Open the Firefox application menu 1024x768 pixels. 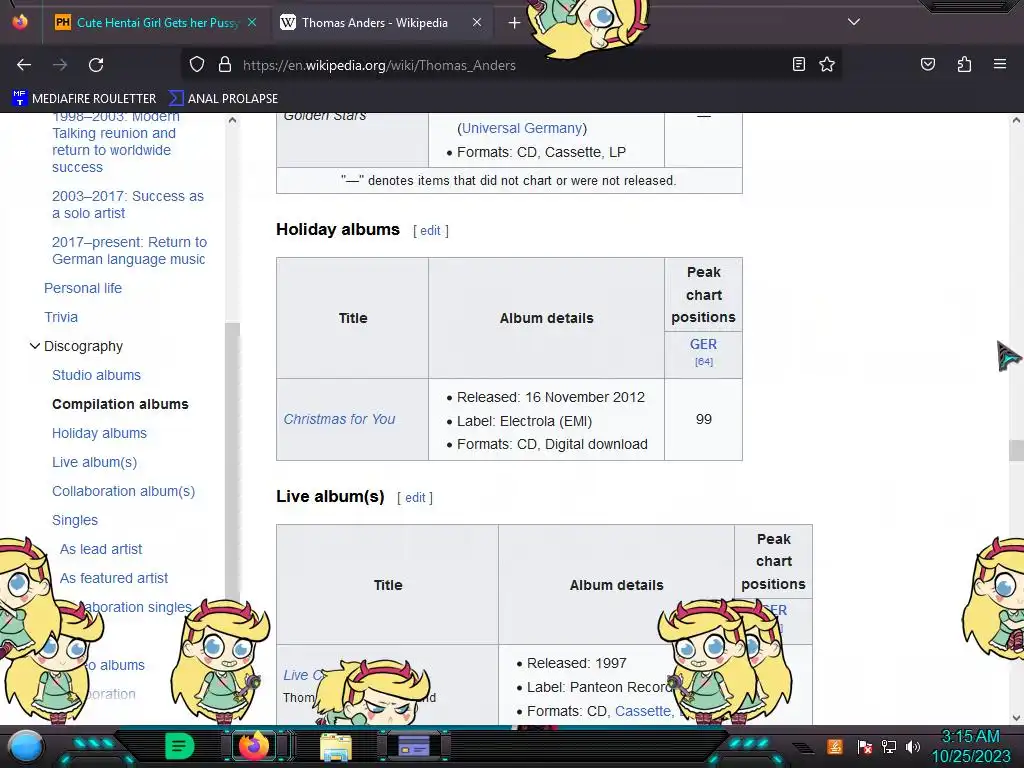click(1000, 64)
